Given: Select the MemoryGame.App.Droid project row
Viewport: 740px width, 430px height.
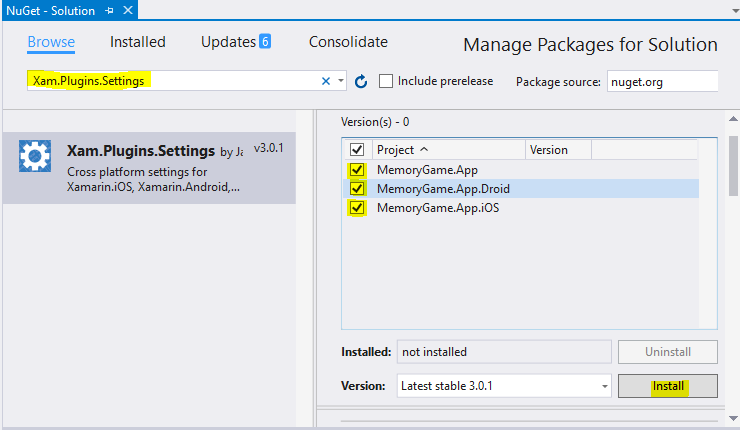Looking at the screenshot, I should (521, 189).
